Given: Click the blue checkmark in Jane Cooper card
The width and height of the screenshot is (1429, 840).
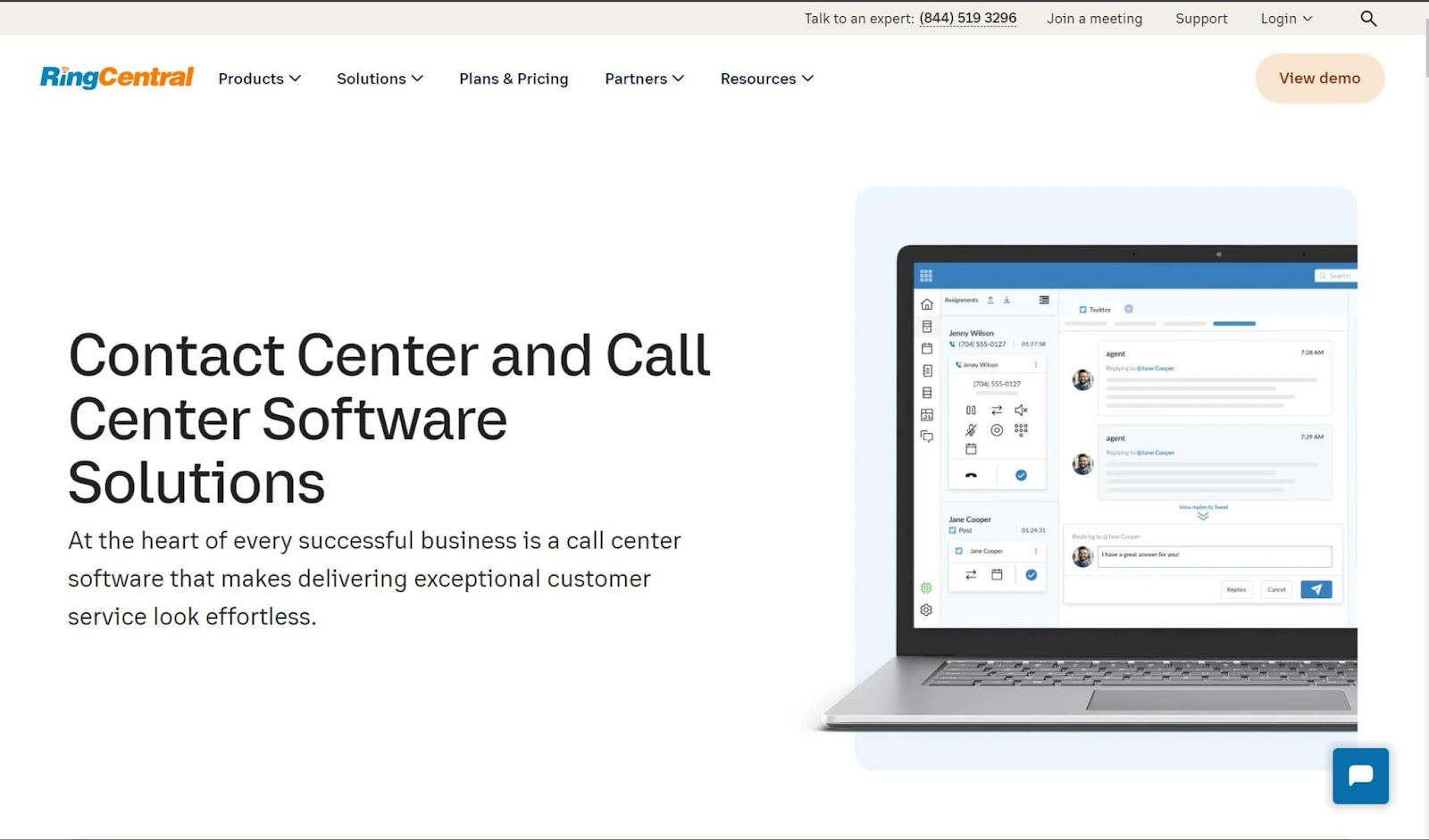Looking at the screenshot, I should (x=1032, y=575).
